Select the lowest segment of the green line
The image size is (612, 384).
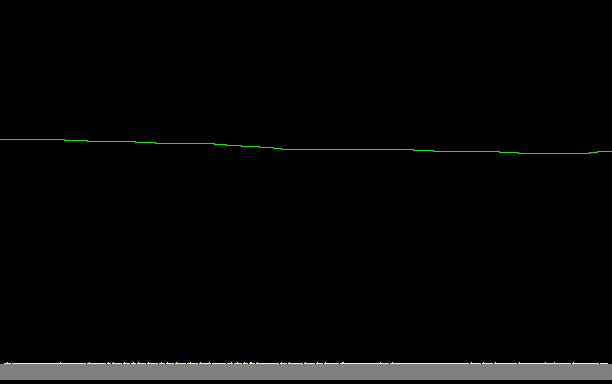pyautogui.click(x=554, y=153)
